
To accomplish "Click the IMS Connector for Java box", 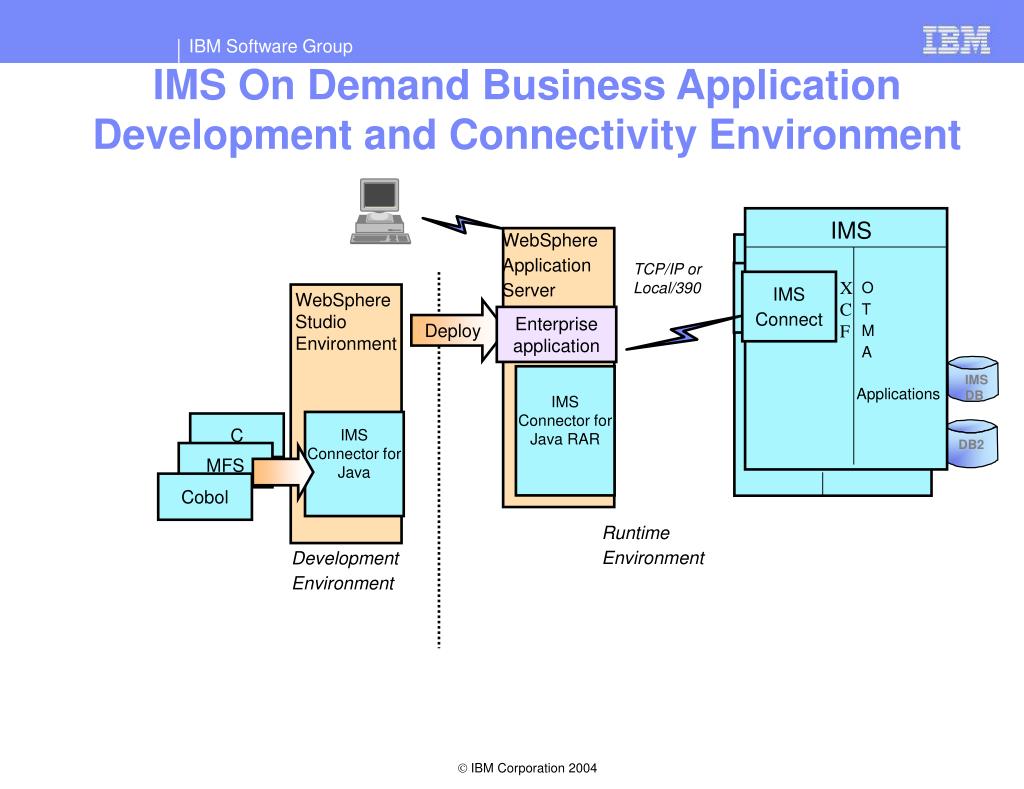I will (354, 464).
